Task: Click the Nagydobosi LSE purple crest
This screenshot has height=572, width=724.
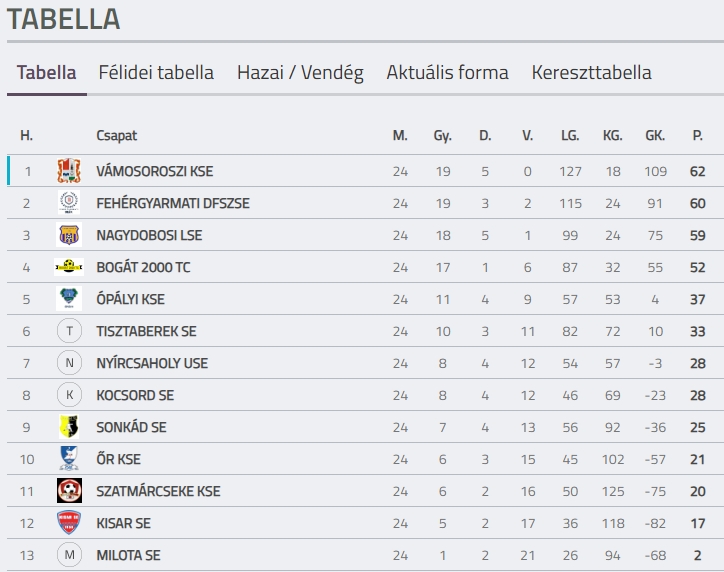Action: [69, 235]
